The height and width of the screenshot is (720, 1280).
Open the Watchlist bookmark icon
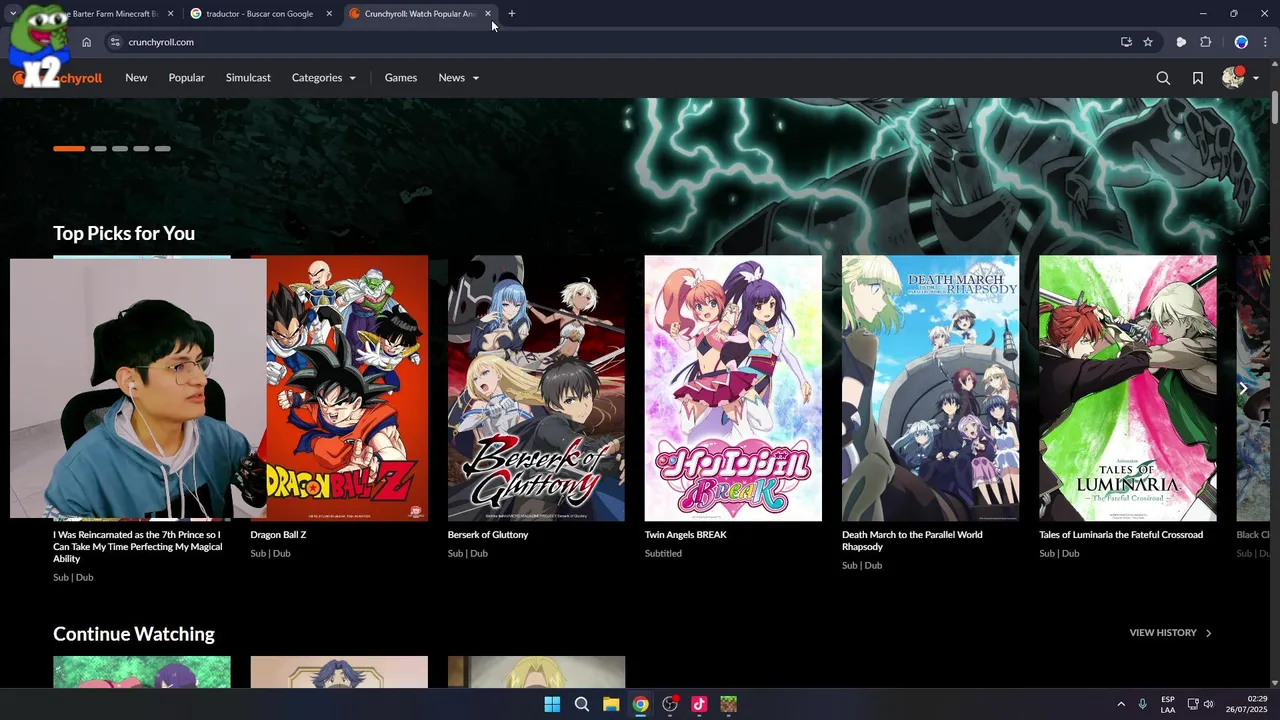1197,78
